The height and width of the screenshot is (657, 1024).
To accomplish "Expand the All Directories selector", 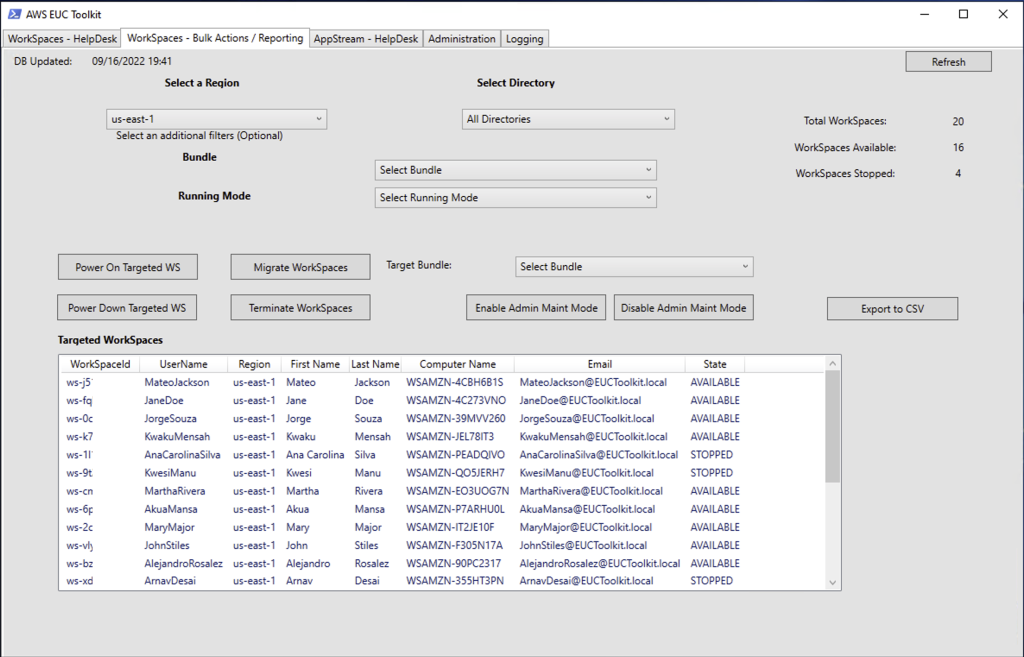I will click(567, 118).
